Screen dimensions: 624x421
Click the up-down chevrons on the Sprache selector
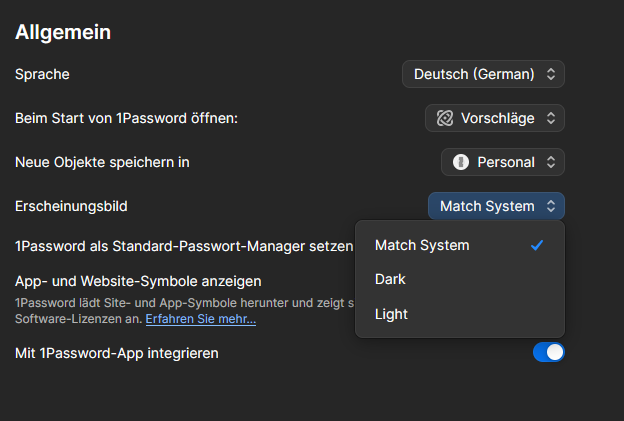pyautogui.click(x=551, y=74)
